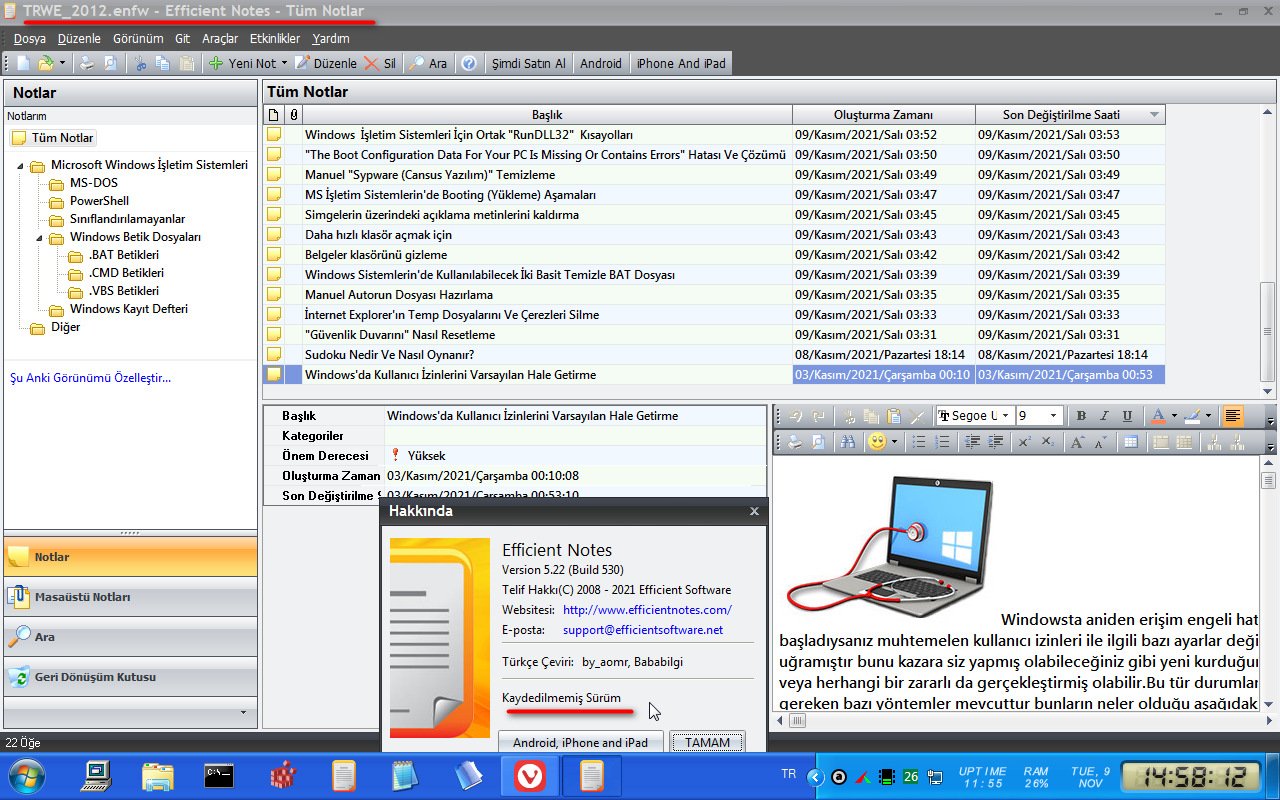Toggle bullet list formatting
The height and width of the screenshot is (800, 1280).
[x=919, y=442]
